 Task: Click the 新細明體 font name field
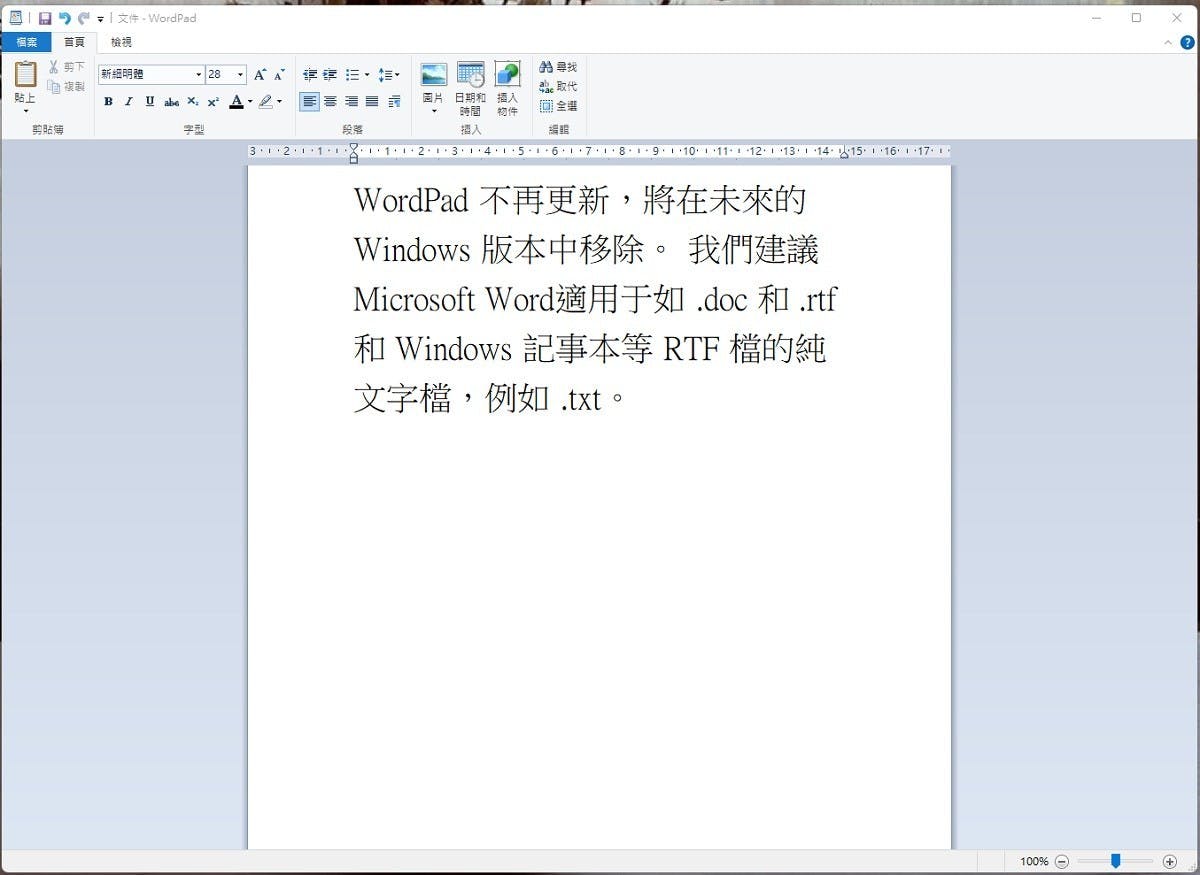[145, 75]
